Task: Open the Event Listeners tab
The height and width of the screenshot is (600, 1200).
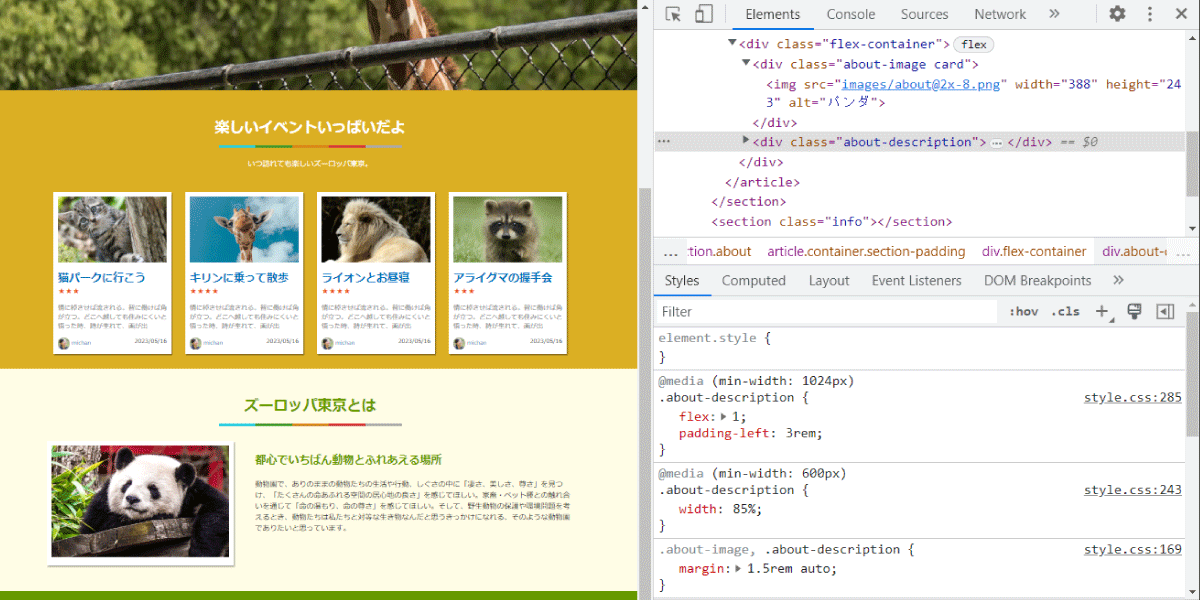Action: (916, 280)
